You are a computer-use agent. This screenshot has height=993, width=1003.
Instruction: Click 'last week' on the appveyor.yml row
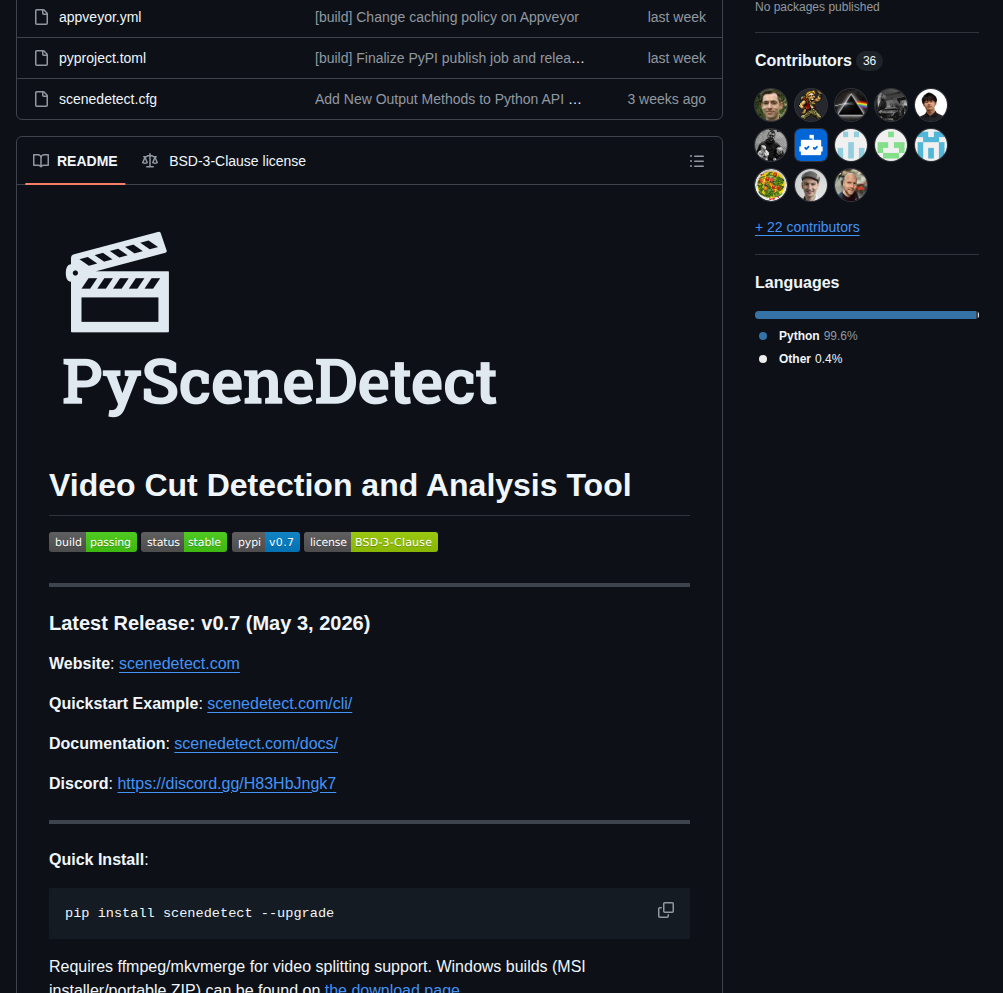pos(676,17)
